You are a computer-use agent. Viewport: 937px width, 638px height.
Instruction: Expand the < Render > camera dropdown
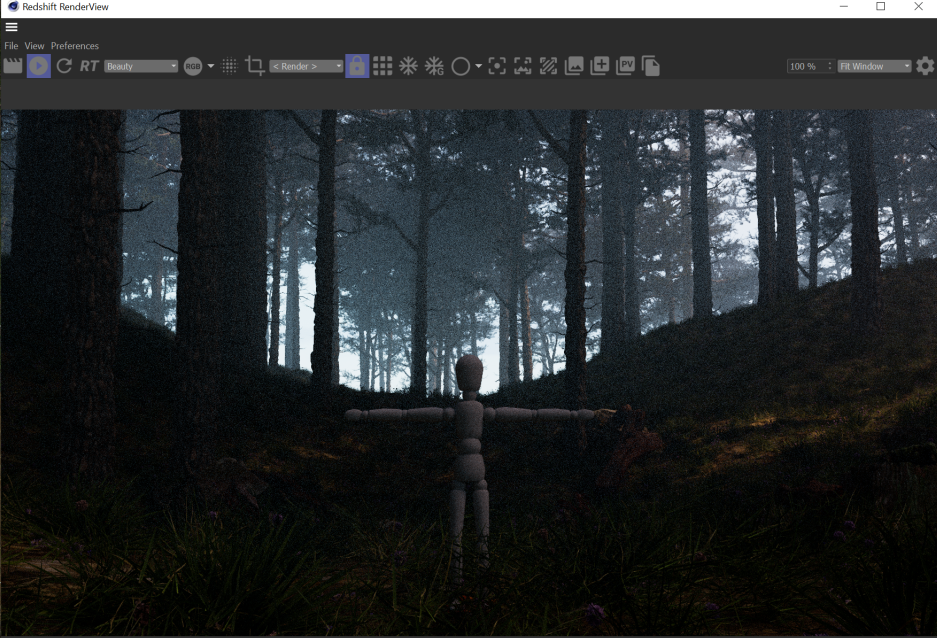tap(306, 66)
